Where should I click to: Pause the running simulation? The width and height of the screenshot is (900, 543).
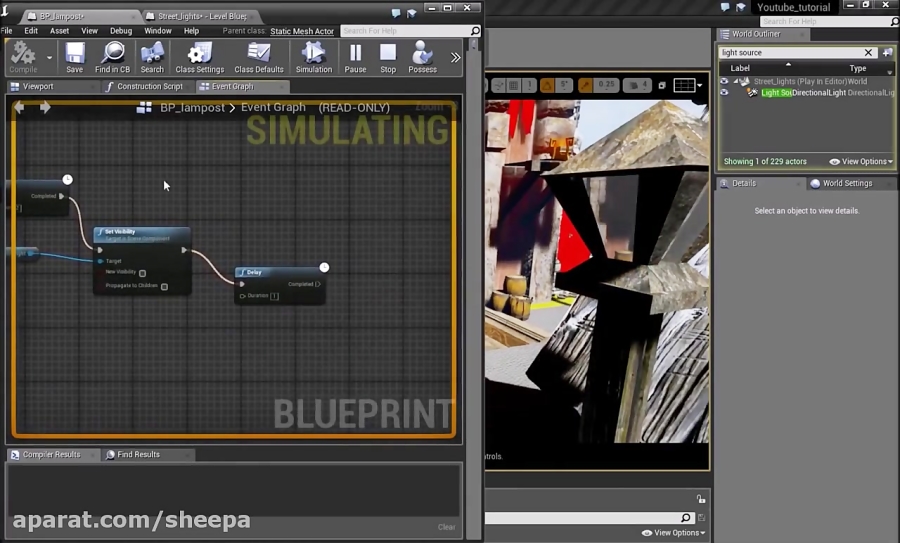click(x=355, y=57)
